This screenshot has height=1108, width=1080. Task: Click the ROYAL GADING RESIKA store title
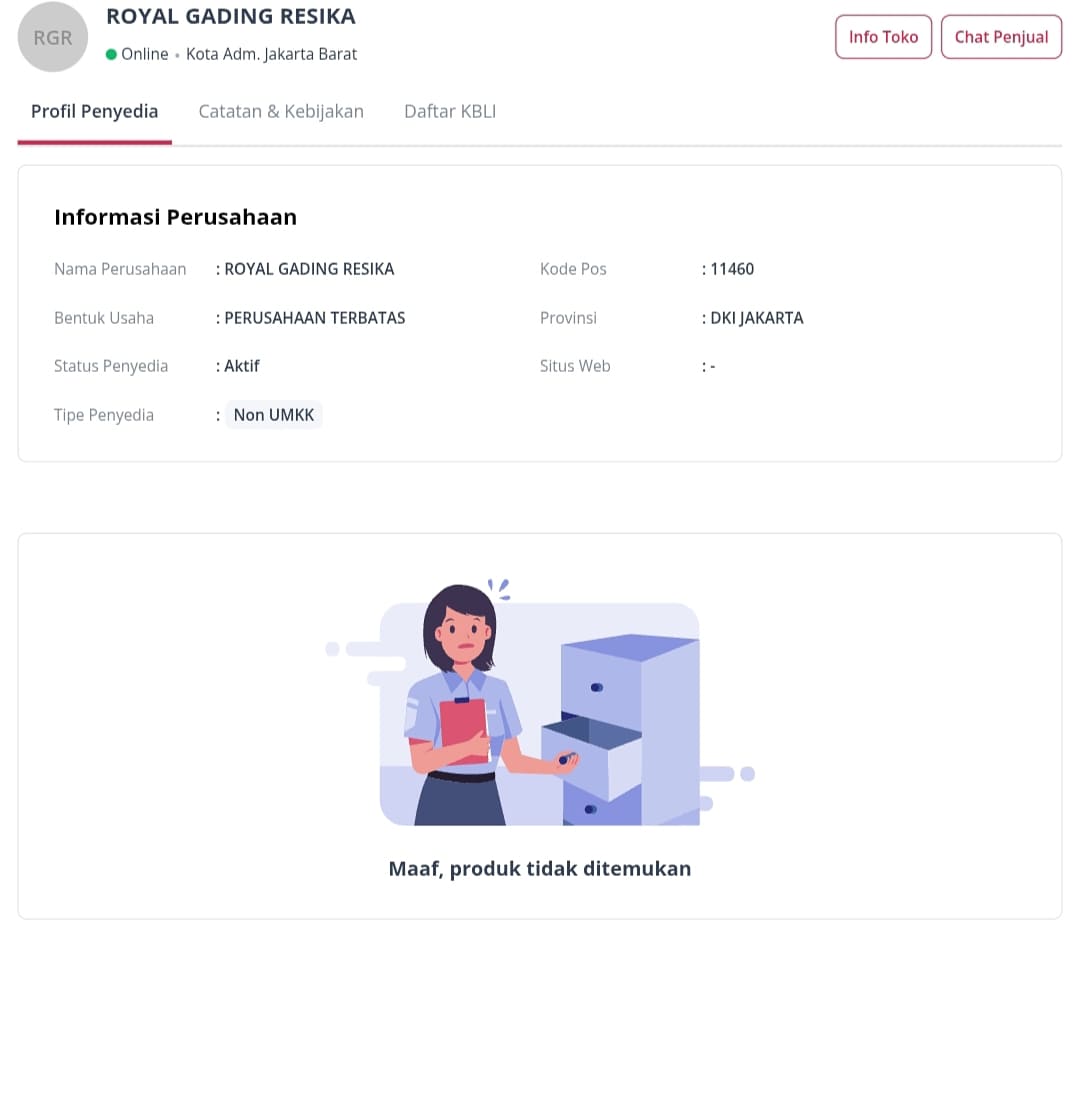231,16
